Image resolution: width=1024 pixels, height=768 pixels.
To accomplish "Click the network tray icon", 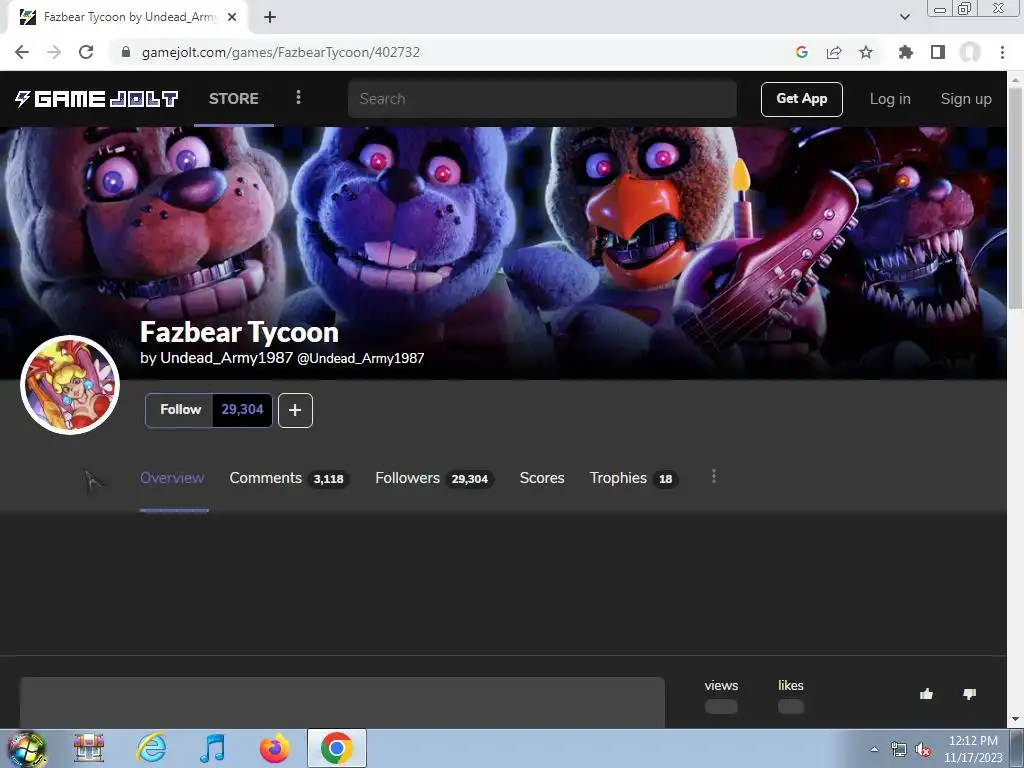I will (899, 750).
